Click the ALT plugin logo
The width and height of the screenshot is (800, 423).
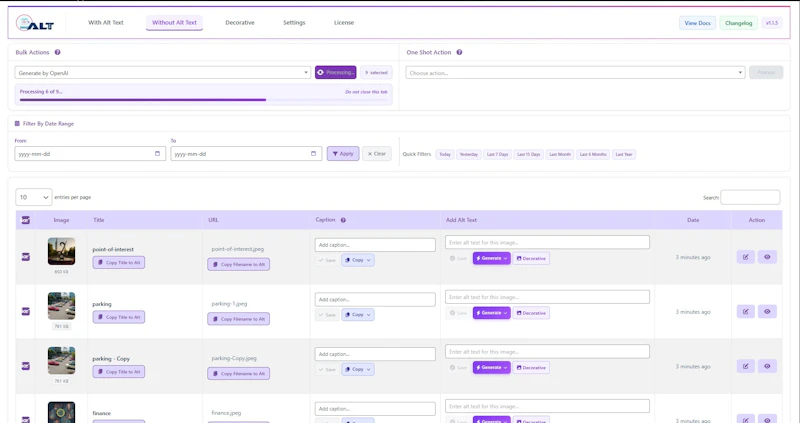tap(35, 23)
